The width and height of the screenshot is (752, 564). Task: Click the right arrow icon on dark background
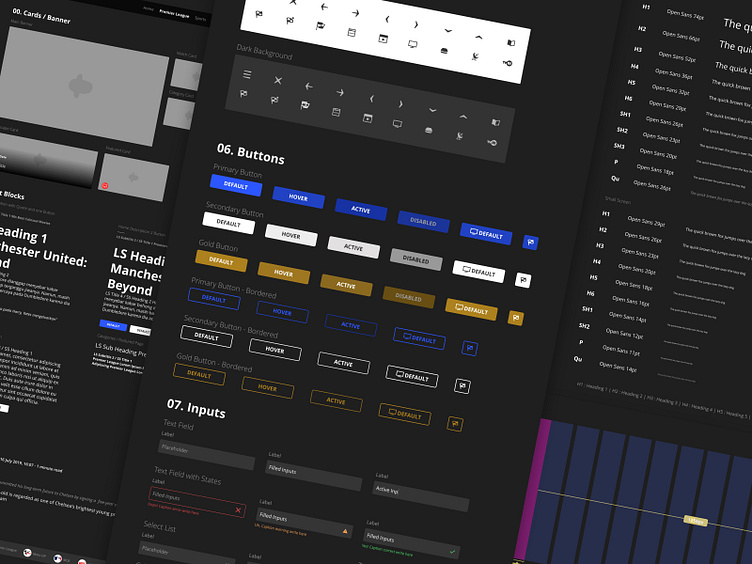pos(340,93)
